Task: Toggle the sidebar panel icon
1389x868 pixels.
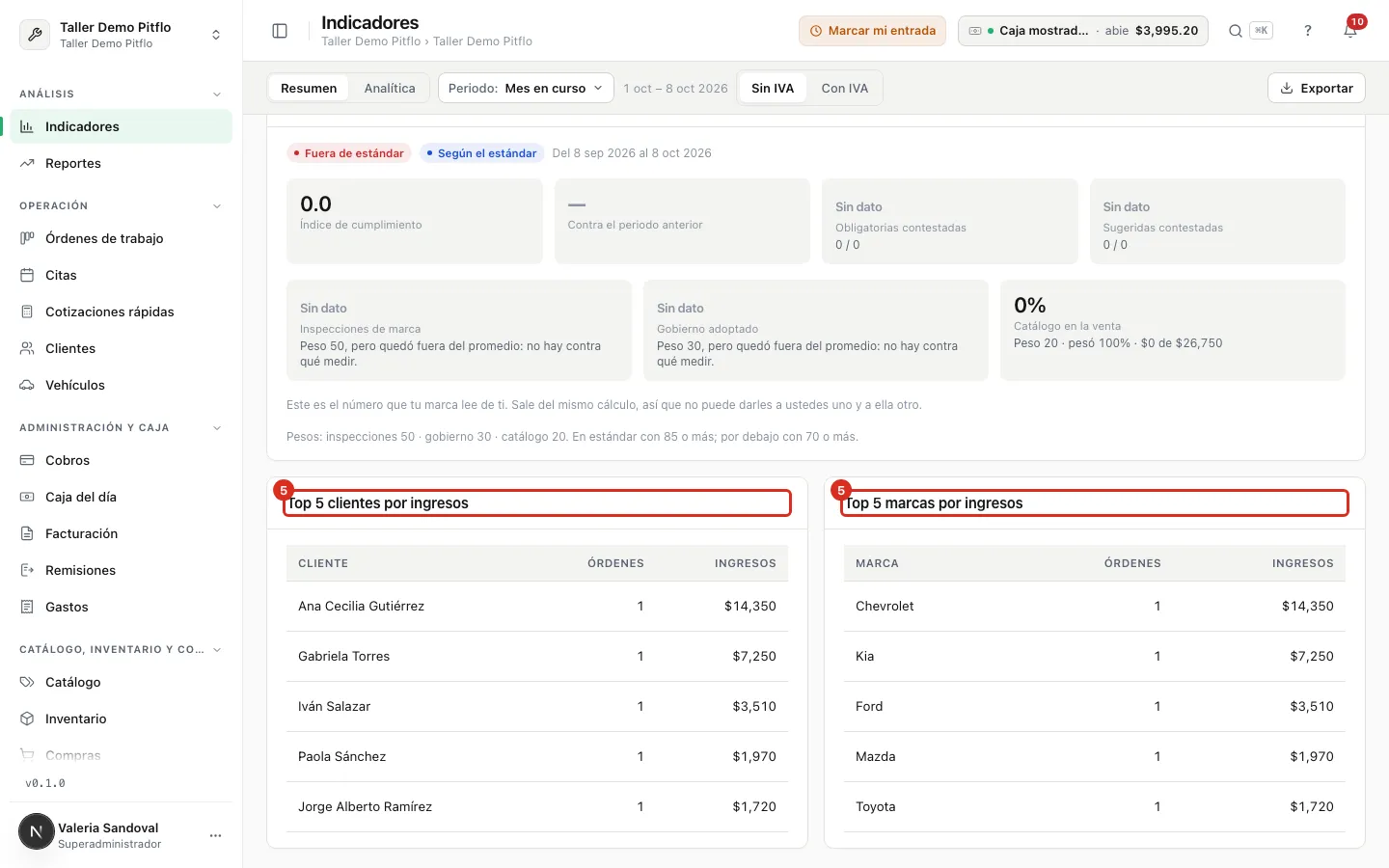Action: 280,31
